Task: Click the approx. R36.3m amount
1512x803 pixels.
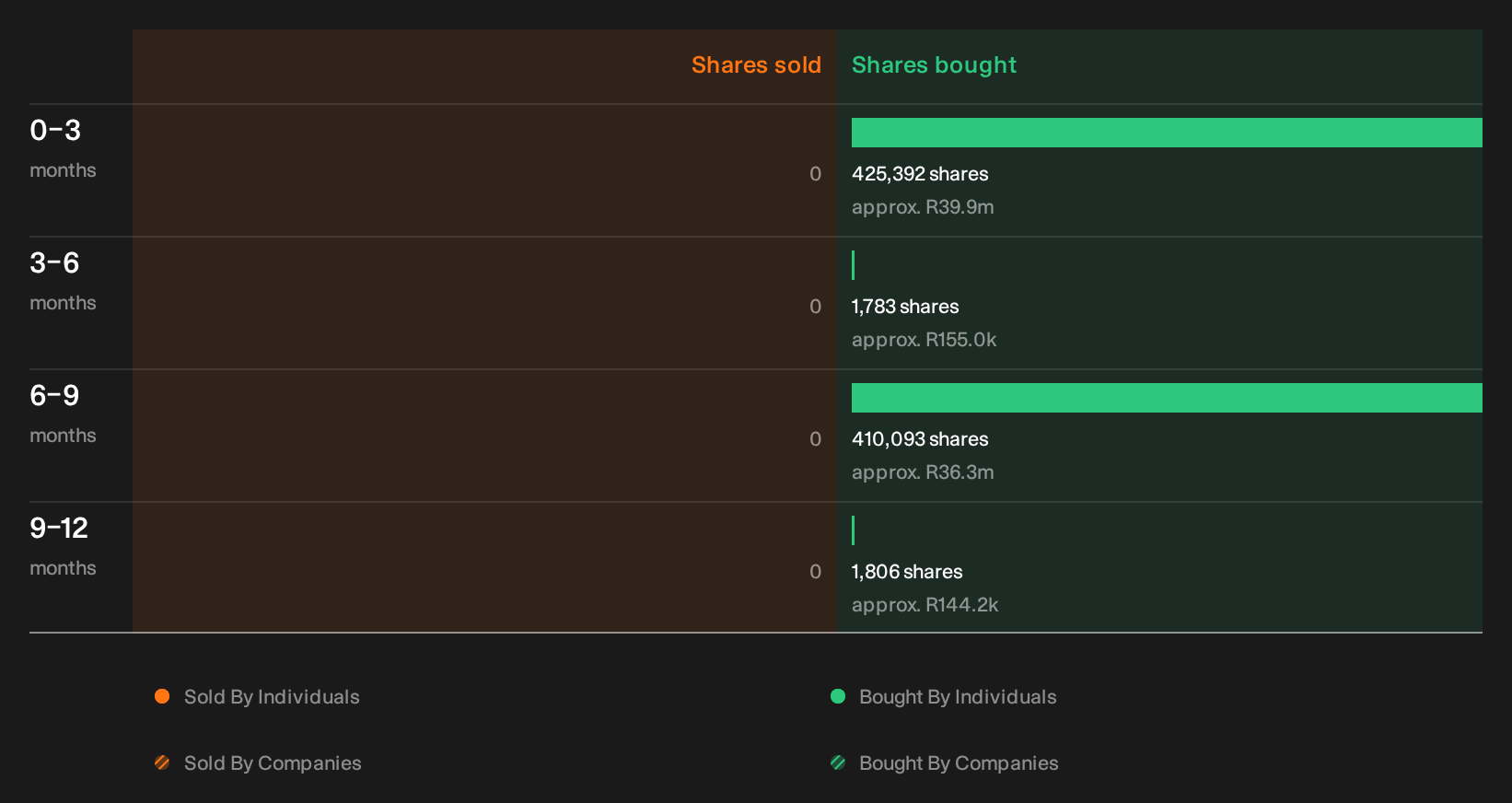Action: tap(923, 472)
